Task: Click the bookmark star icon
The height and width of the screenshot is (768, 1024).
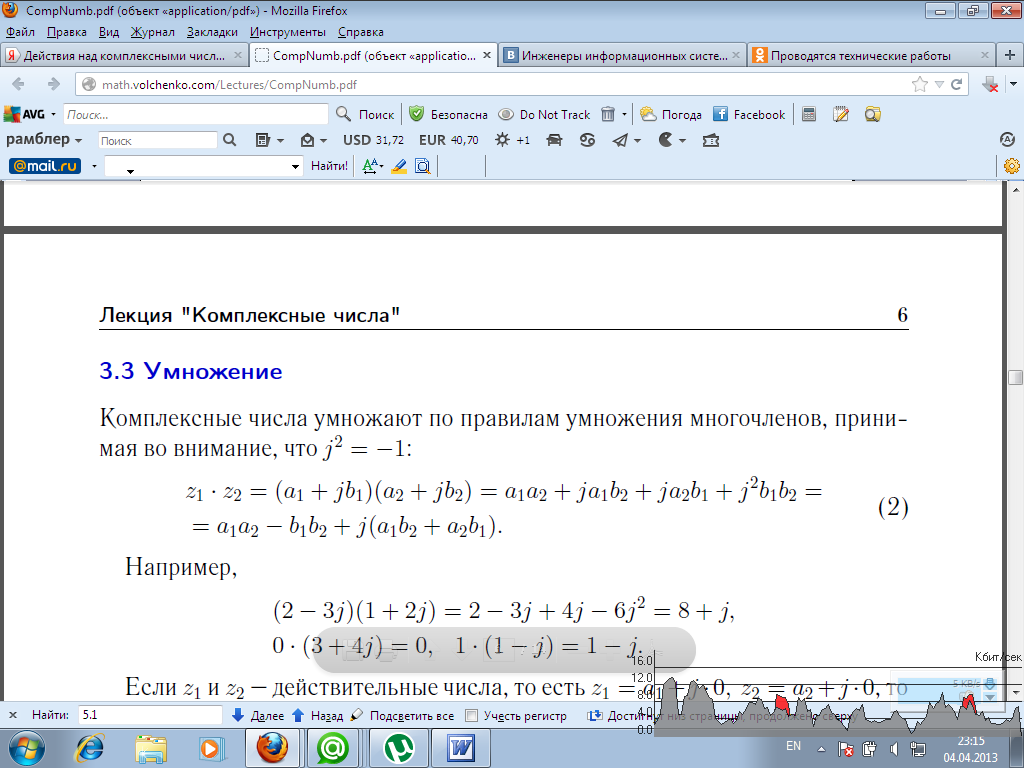Action: click(x=920, y=84)
